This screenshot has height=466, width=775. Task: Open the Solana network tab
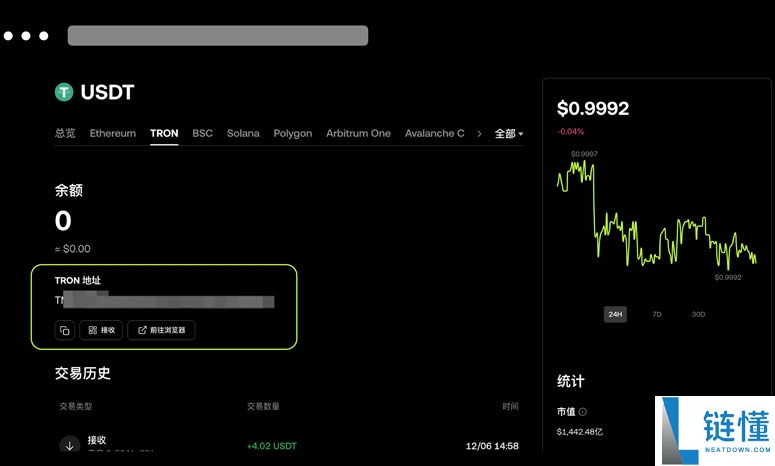click(x=243, y=133)
